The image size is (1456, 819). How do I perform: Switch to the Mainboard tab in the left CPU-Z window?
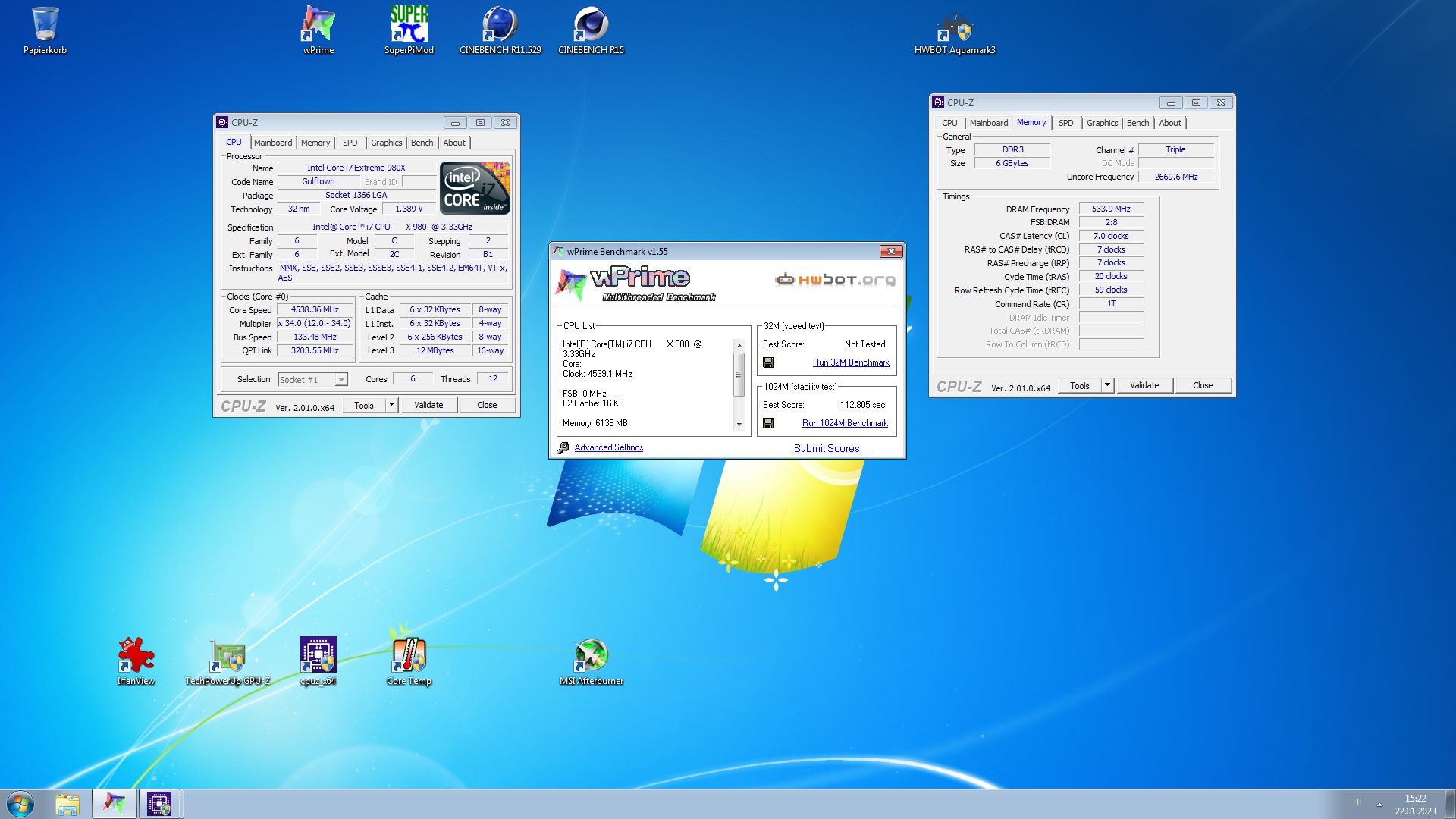pos(273,143)
